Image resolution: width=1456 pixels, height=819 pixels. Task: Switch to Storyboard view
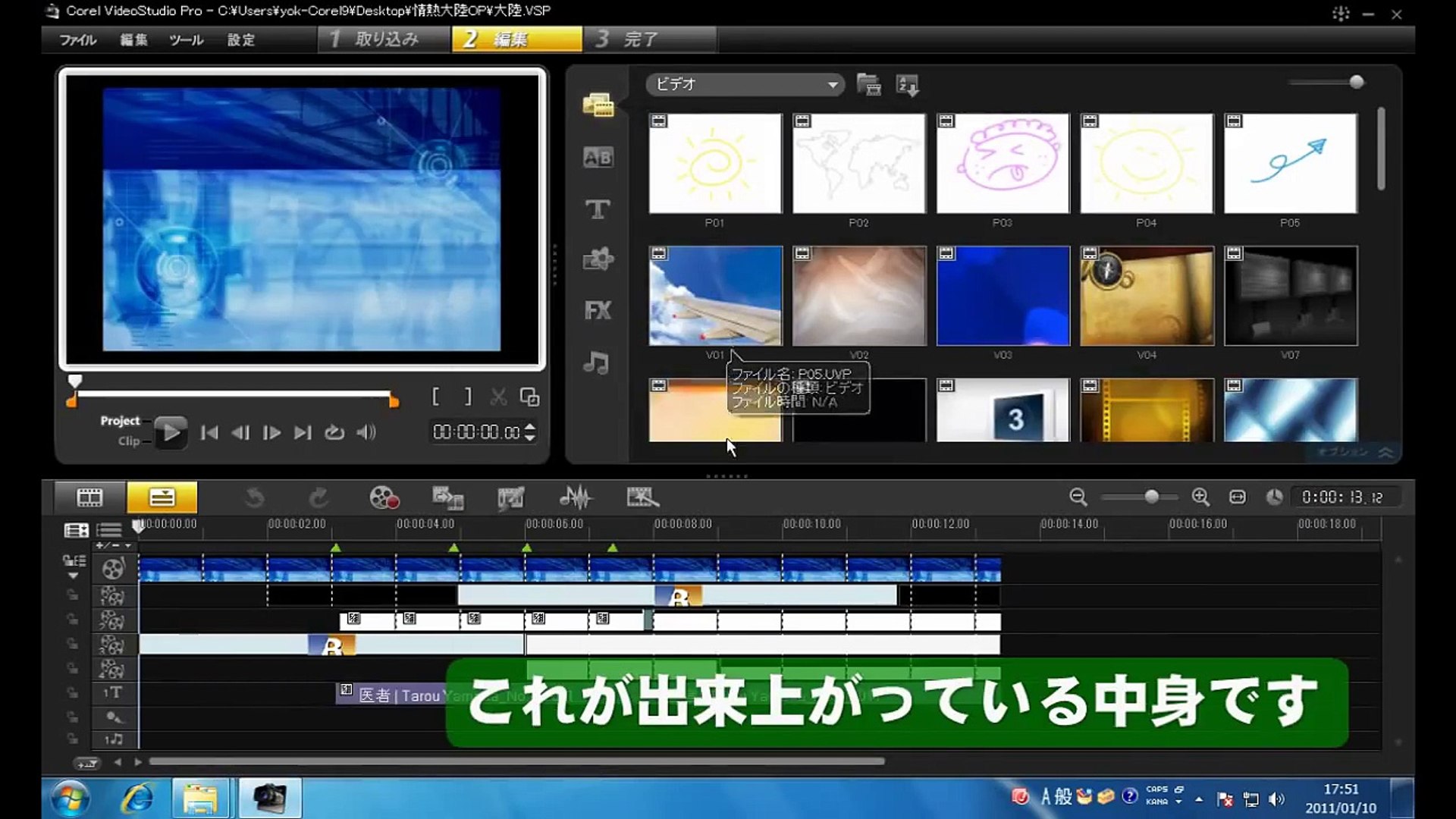click(x=89, y=497)
